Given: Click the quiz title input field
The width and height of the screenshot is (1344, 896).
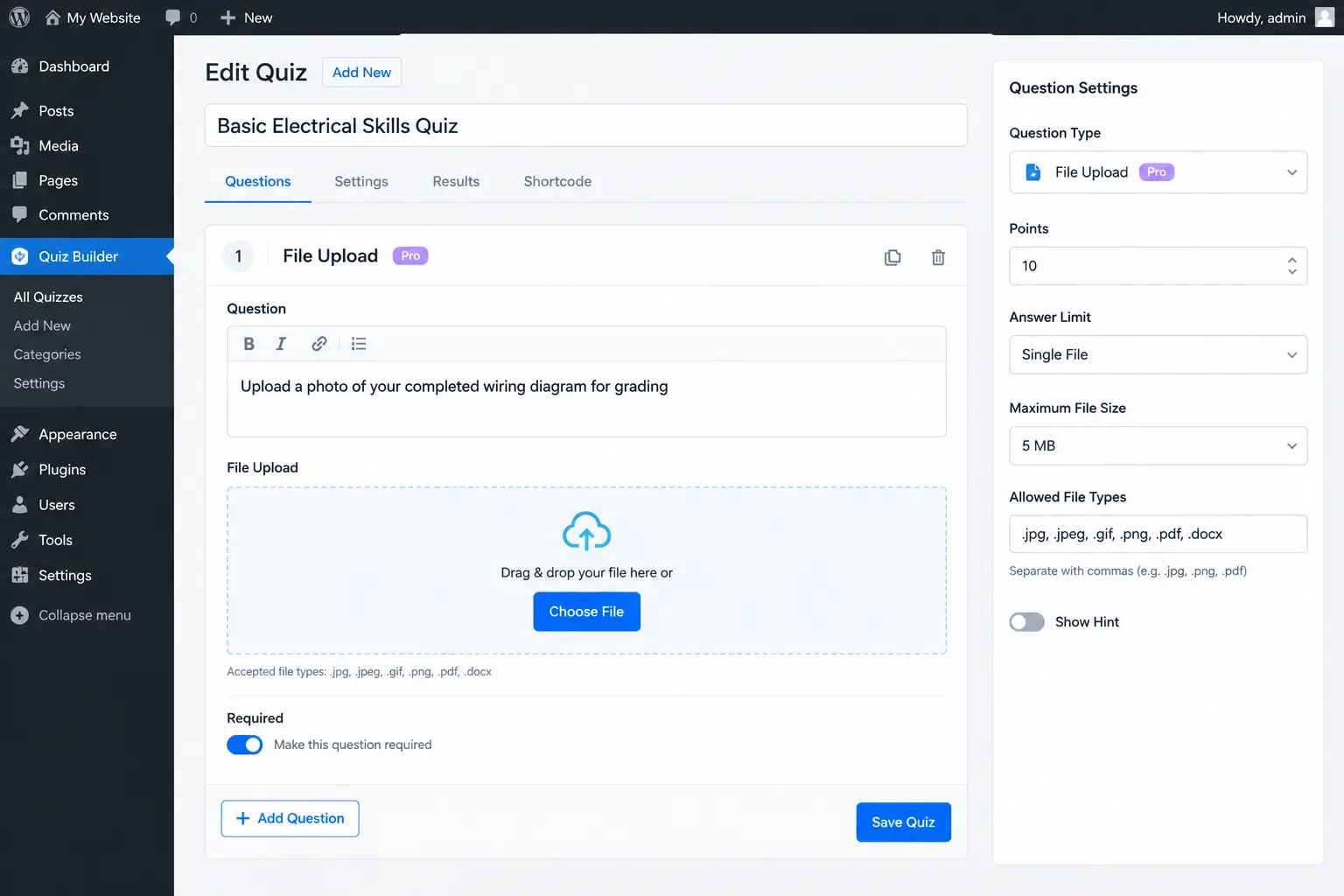Looking at the screenshot, I should 585,125.
